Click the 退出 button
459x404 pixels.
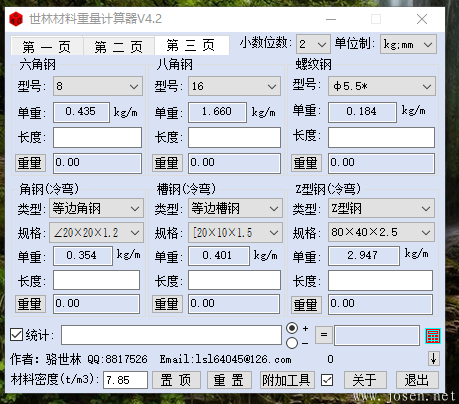click(417, 380)
